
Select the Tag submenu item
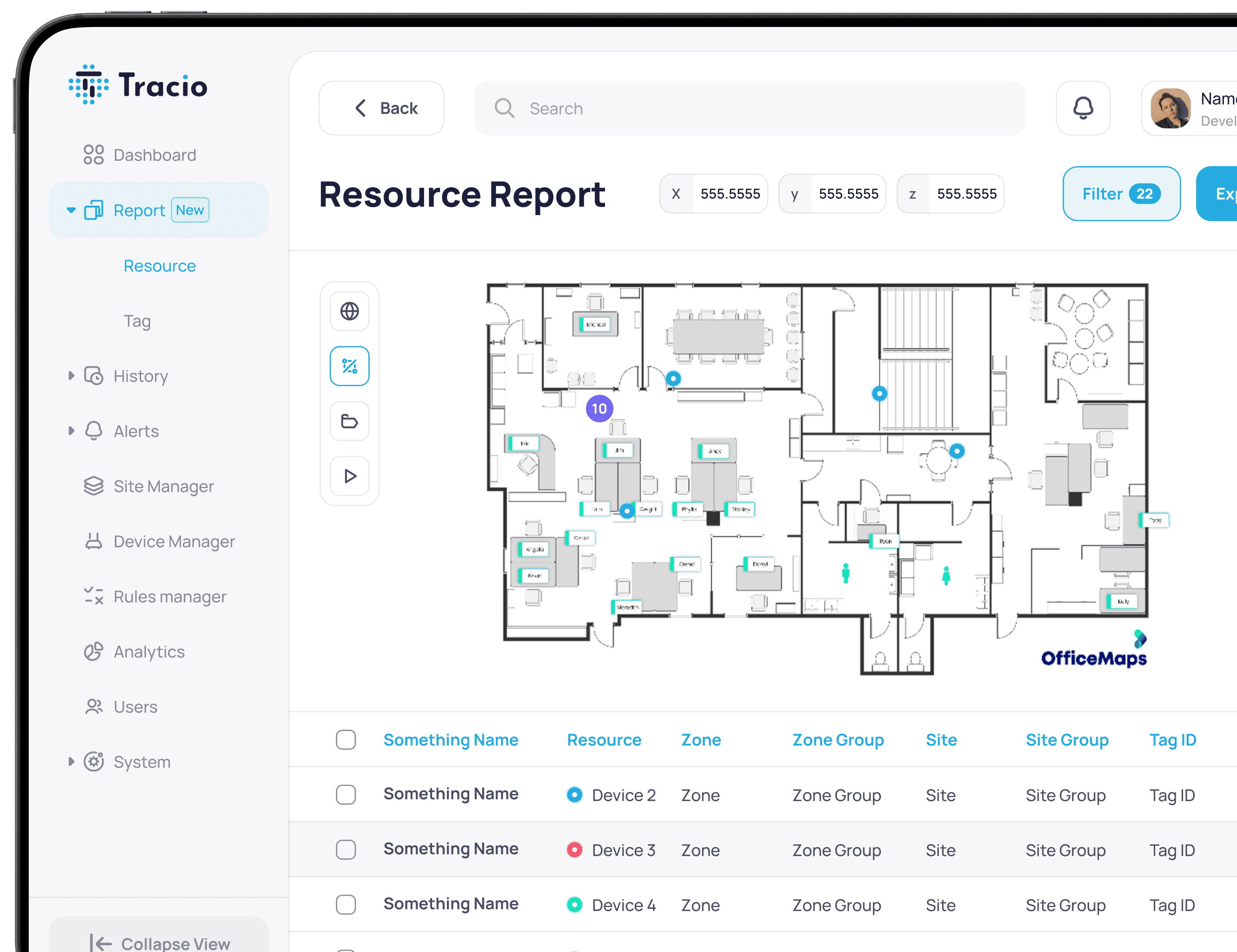(x=137, y=321)
